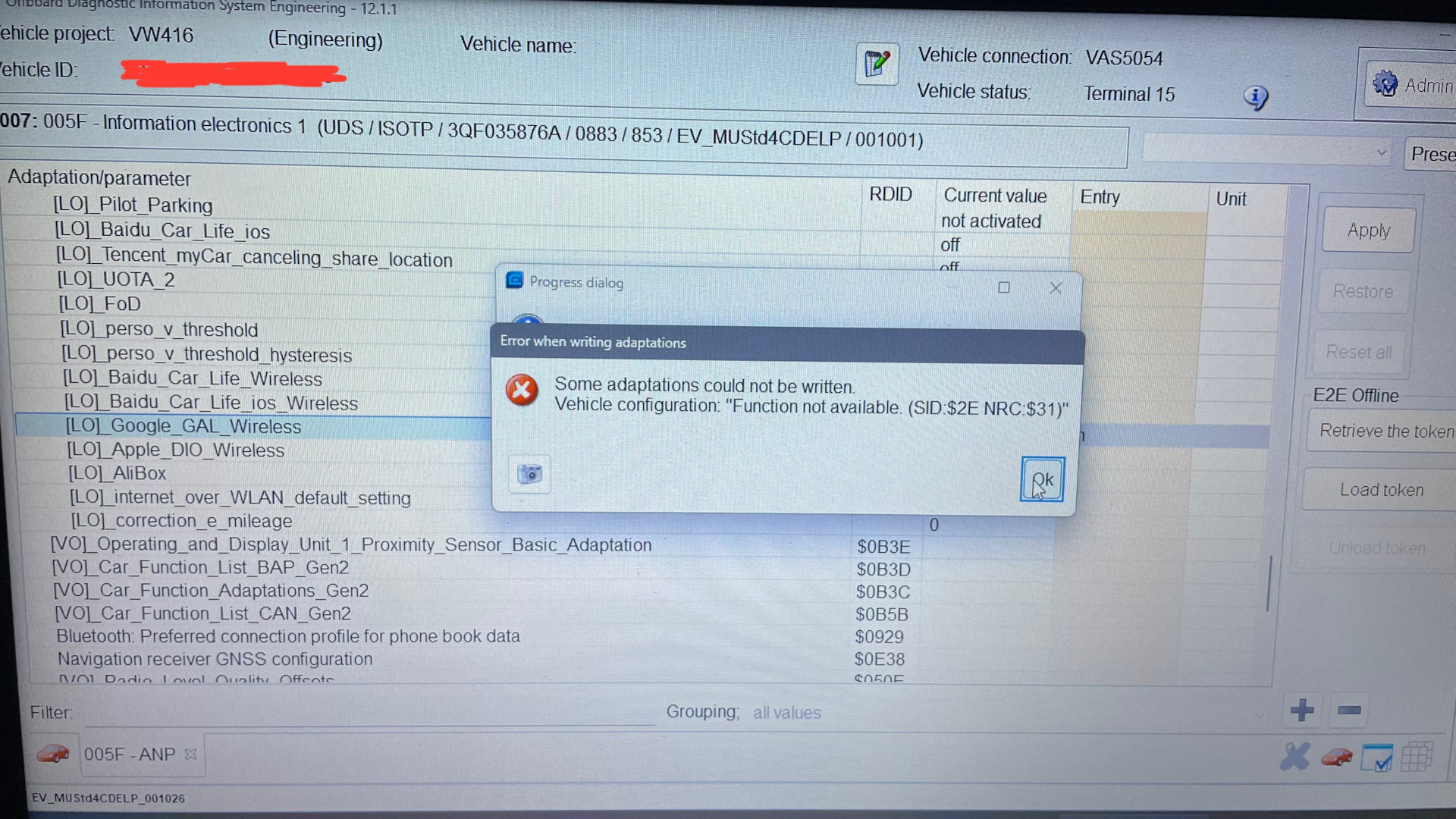This screenshot has height=819, width=1456.
Task: Click the blue info bubble icon
Action: click(x=1256, y=98)
